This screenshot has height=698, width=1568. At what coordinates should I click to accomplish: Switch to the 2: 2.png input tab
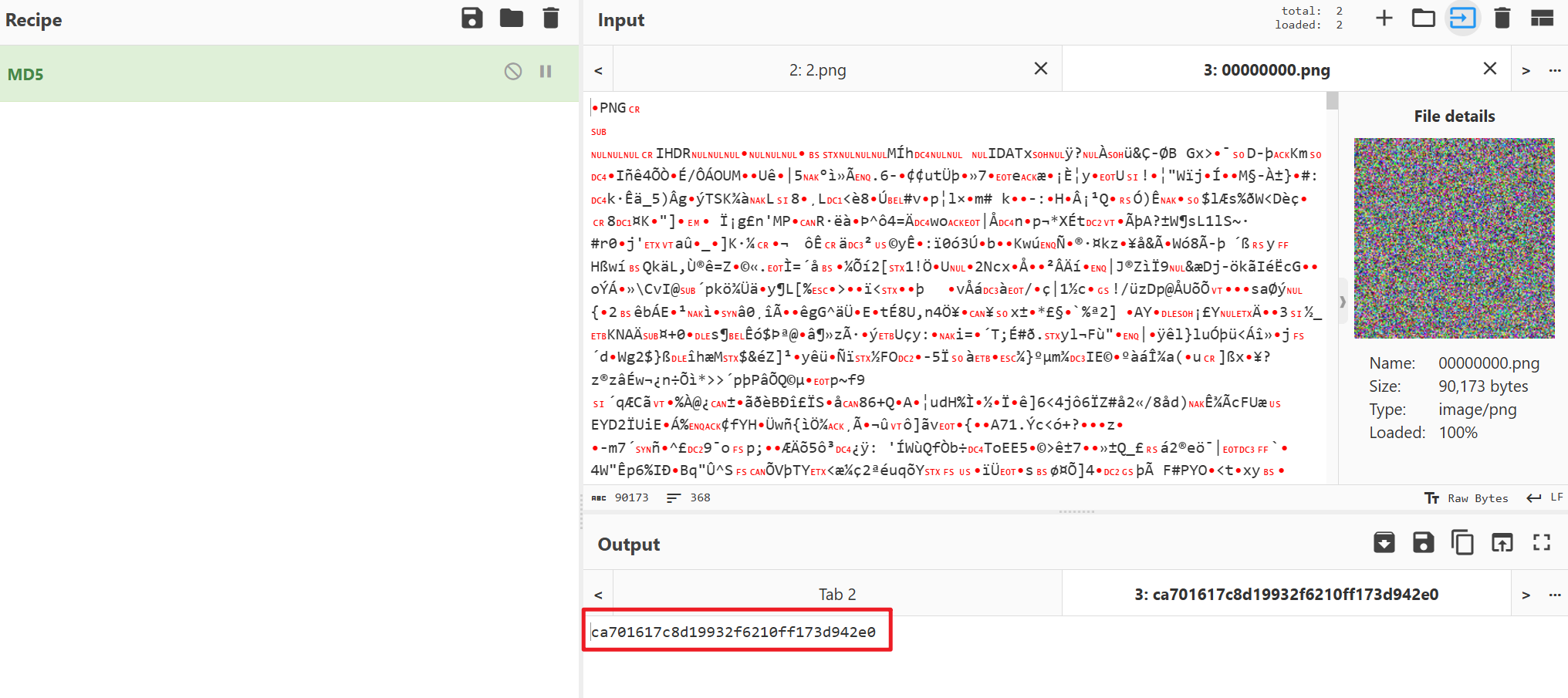[x=817, y=70]
